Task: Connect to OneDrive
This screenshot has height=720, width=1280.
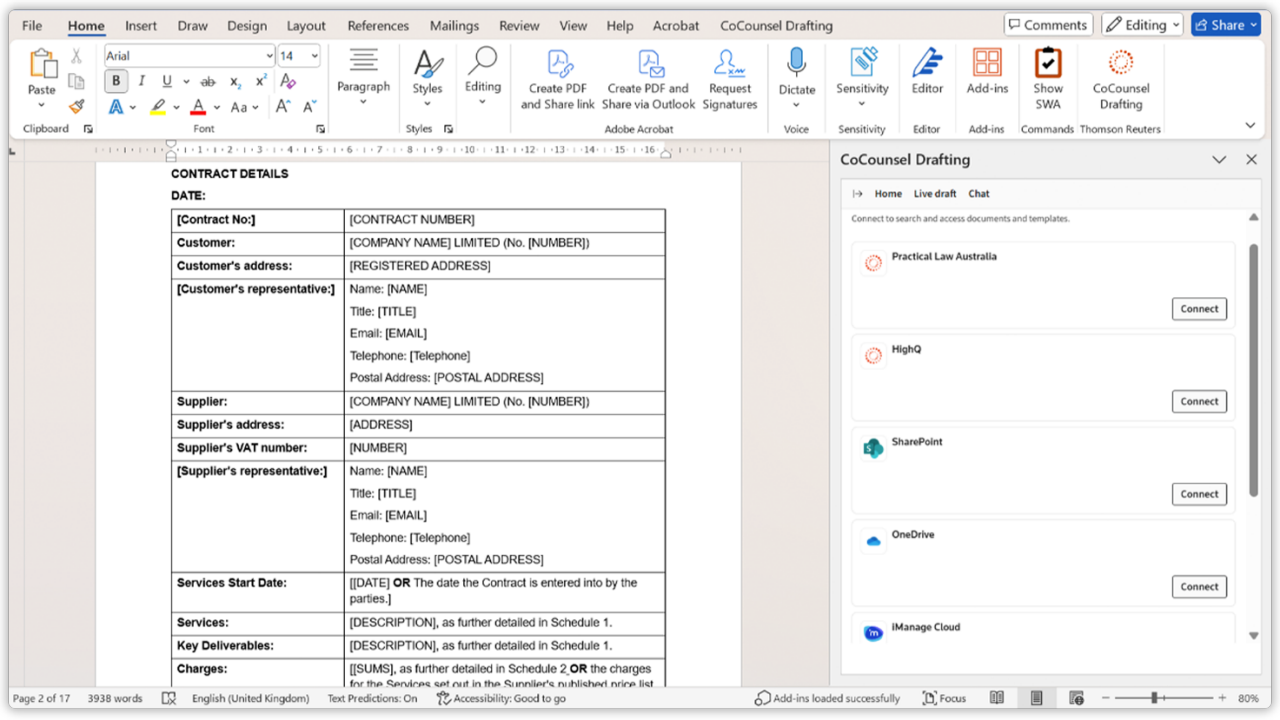Action: 1199,587
